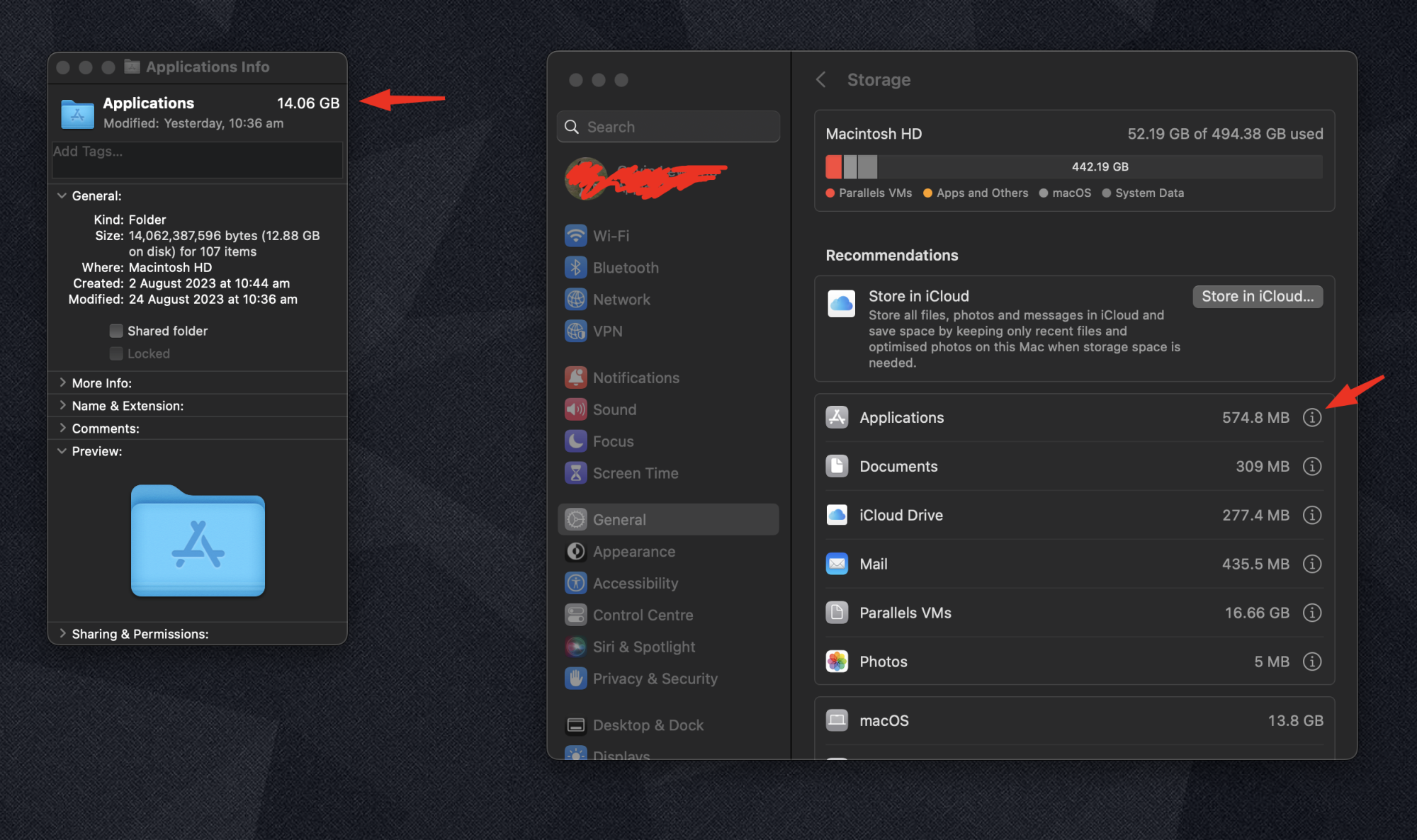The width and height of the screenshot is (1417, 840).
Task: Click the Privacy & Security hand icon
Action: point(576,679)
